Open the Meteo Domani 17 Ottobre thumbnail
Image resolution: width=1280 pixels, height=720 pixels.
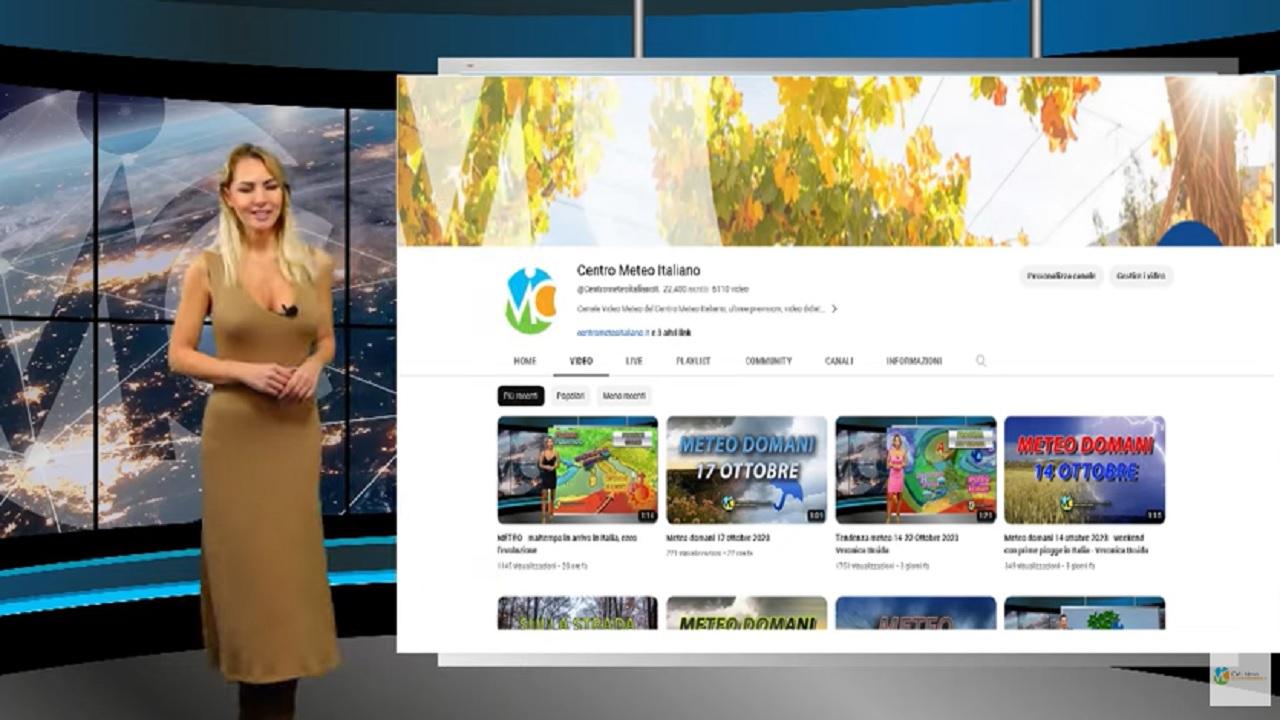click(747, 470)
